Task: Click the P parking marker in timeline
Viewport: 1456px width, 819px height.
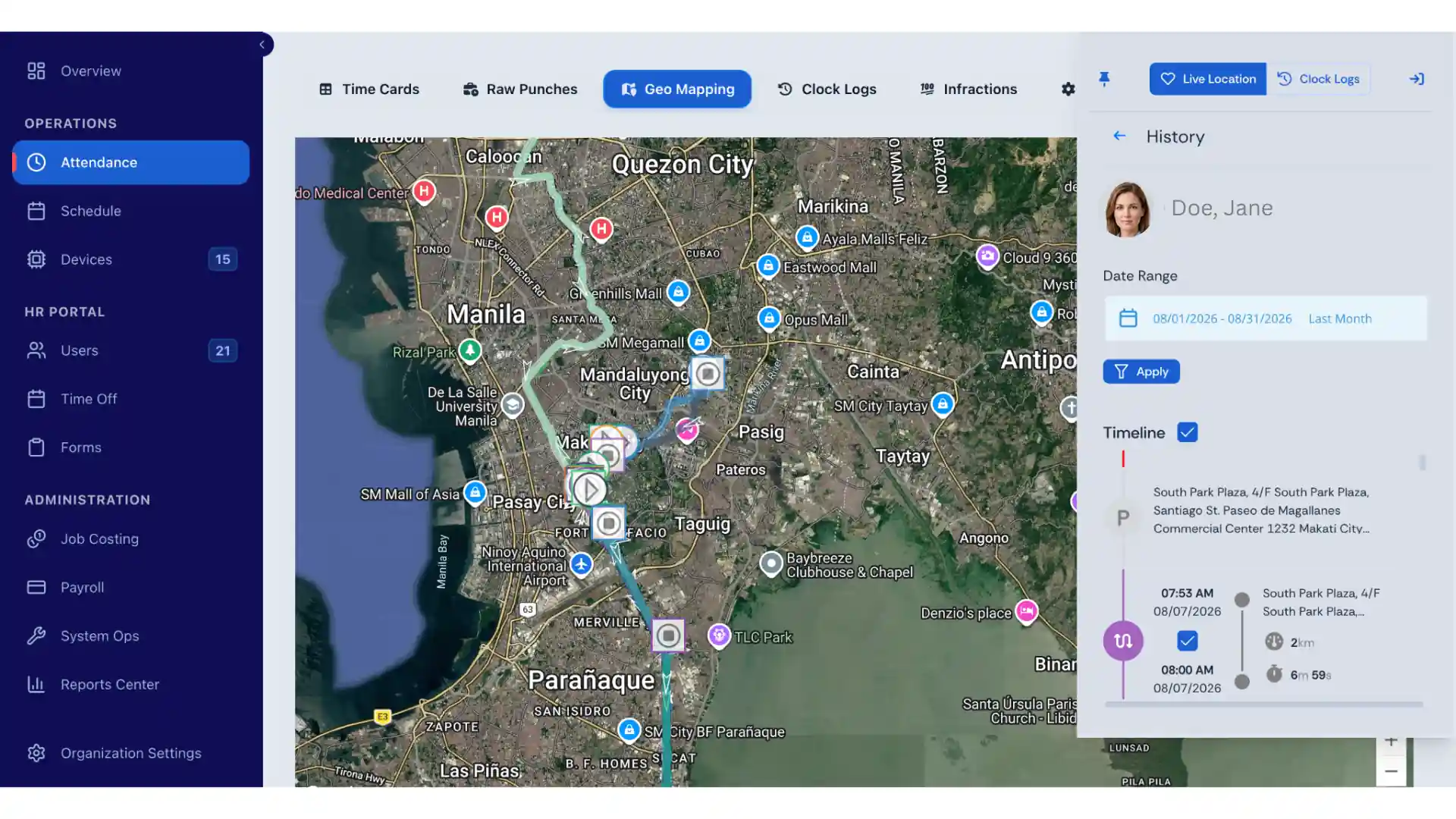Action: tap(1123, 518)
